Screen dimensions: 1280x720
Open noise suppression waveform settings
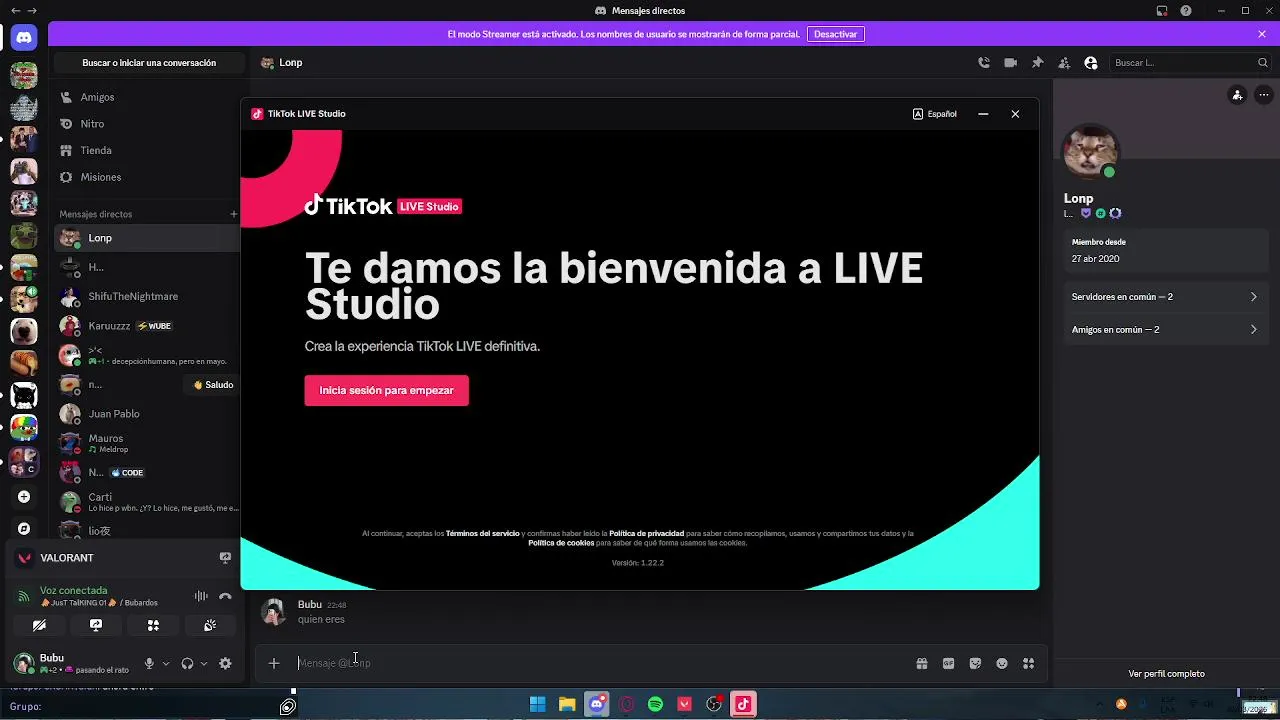[201, 596]
